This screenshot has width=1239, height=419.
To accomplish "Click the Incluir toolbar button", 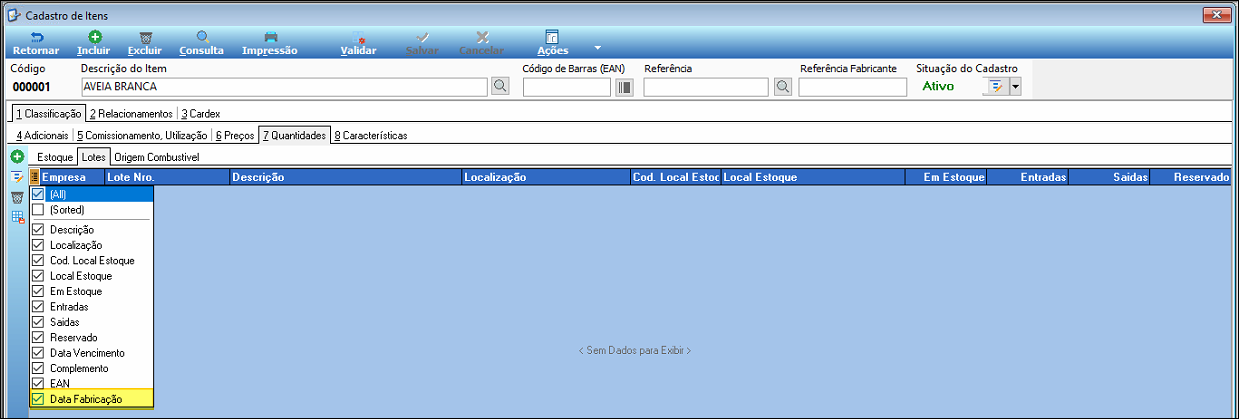I will tap(94, 43).
